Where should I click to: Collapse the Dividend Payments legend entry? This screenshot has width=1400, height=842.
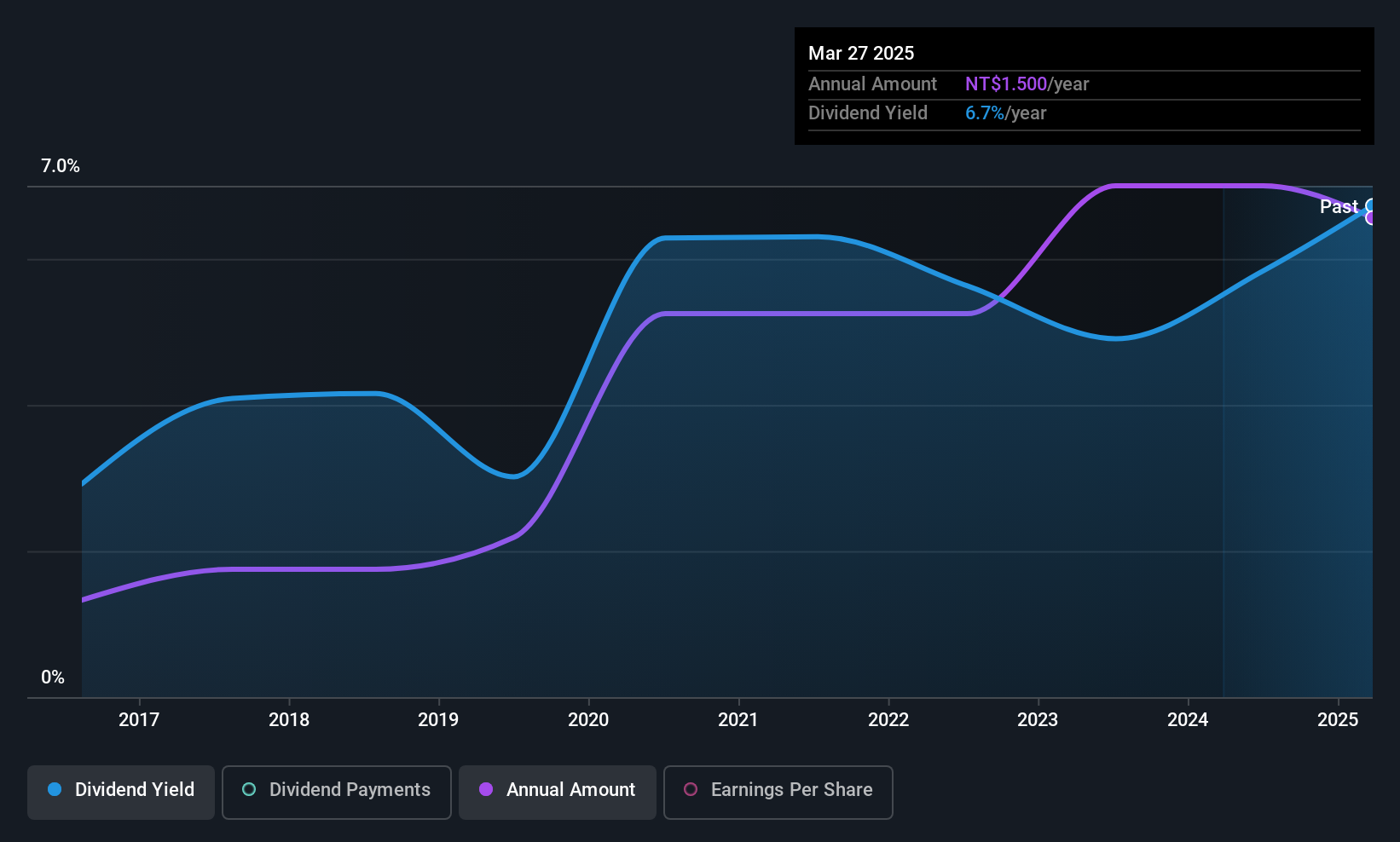click(336, 791)
